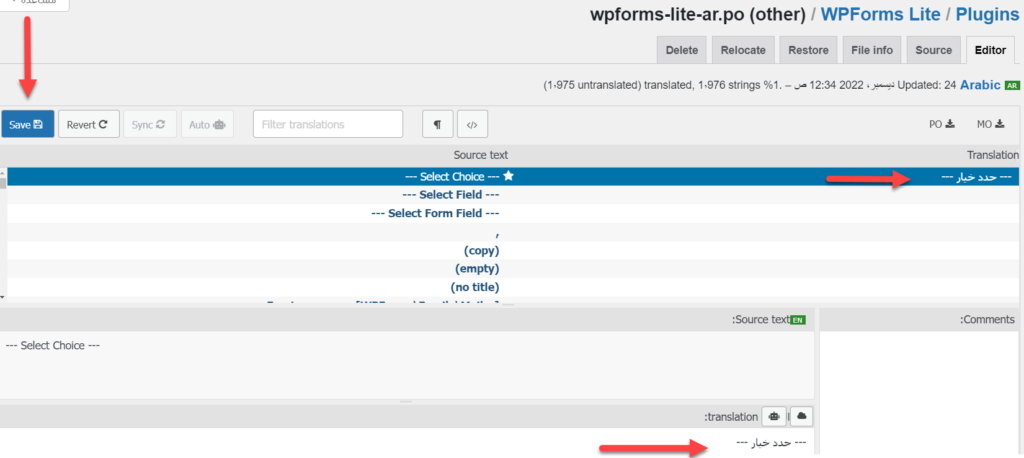Click the Source text column header
This screenshot has width=1024, height=458.
(x=481, y=155)
